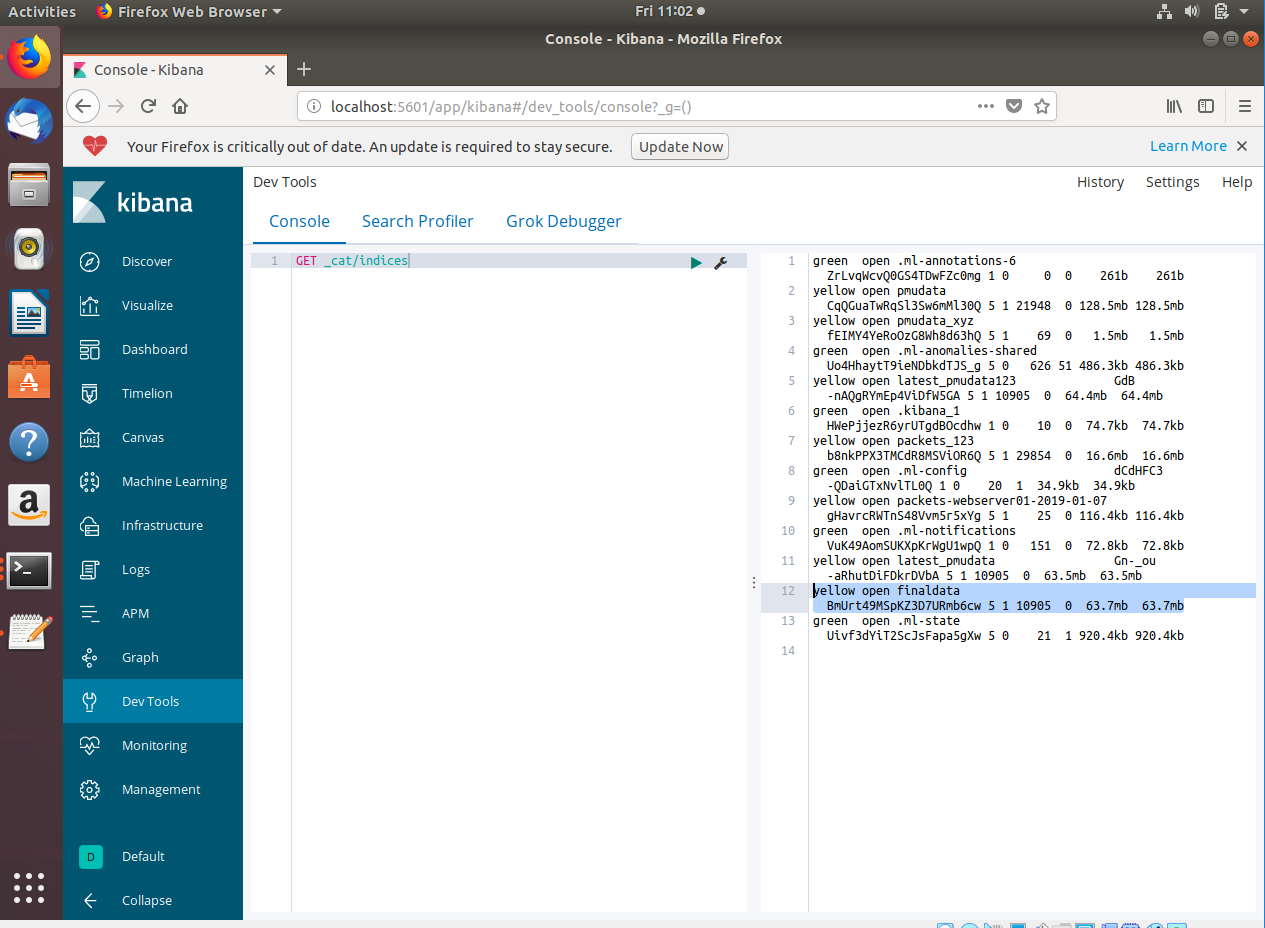Click the Firefox address bar
1265x928 pixels.
[640, 106]
